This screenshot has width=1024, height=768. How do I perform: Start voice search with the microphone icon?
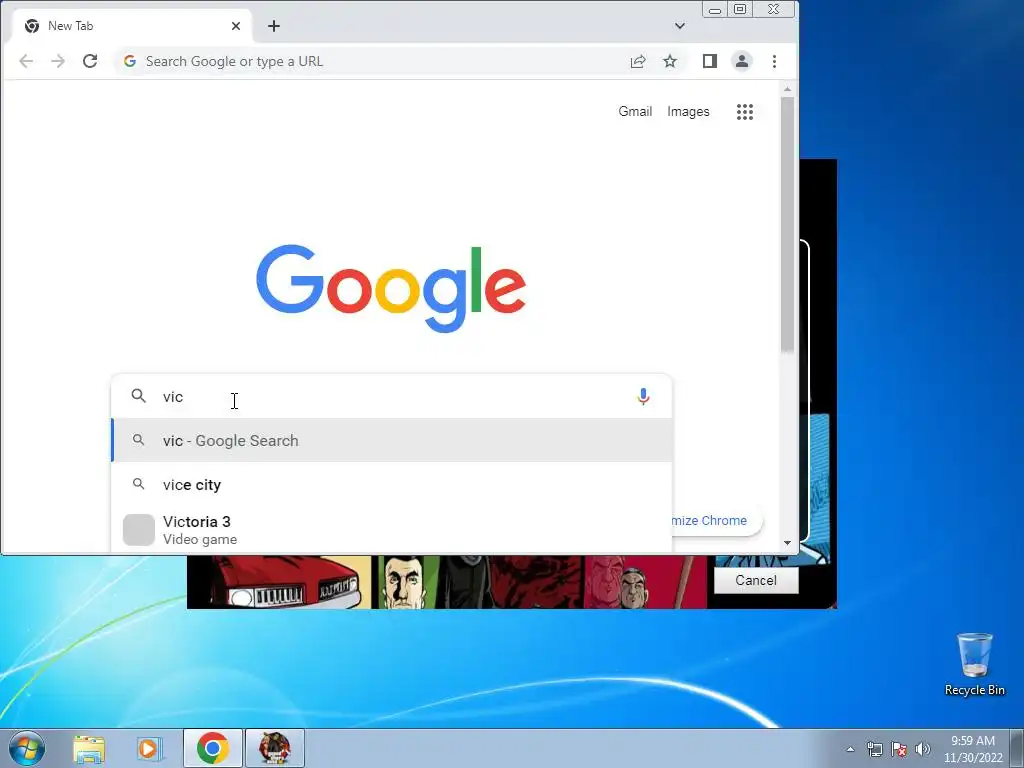pos(643,396)
